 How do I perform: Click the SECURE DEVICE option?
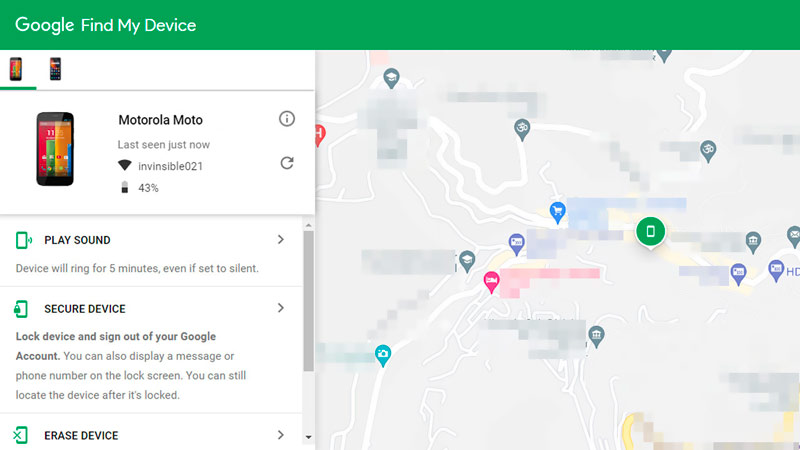[84, 309]
